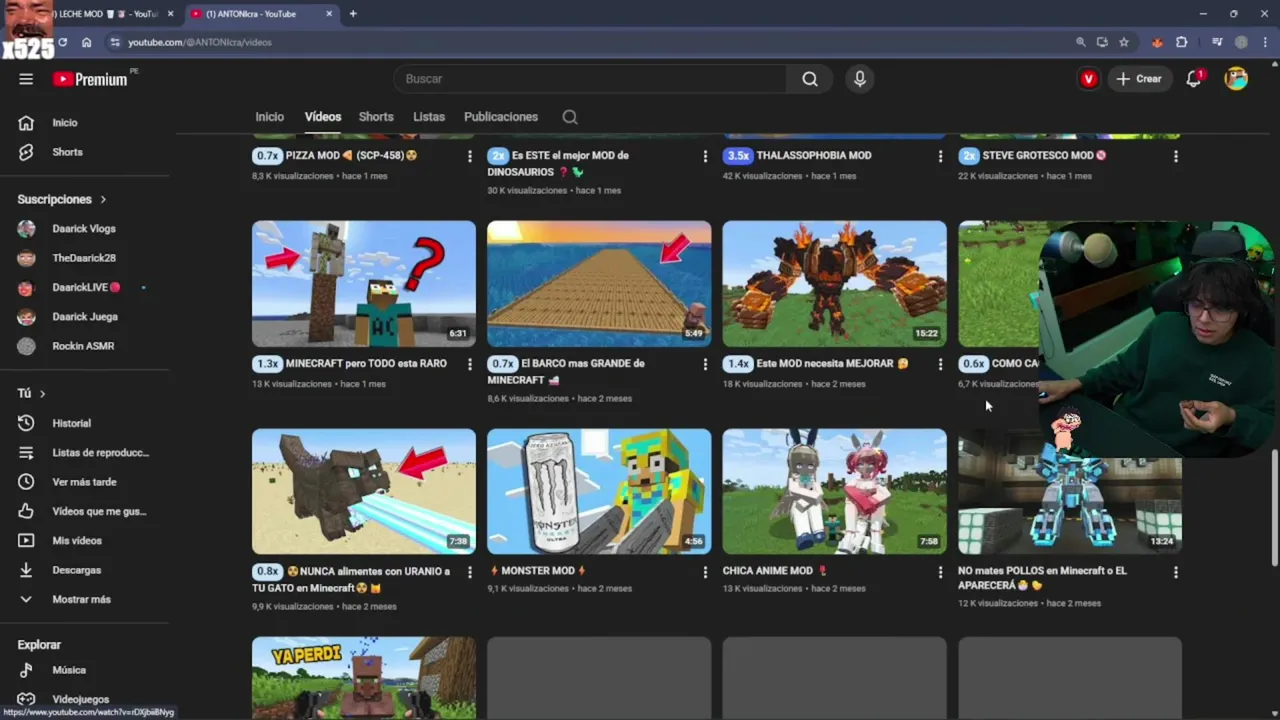Switch to channel Vídeos tab
The width and height of the screenshot is (1280, 720).
tap(323, 117)
